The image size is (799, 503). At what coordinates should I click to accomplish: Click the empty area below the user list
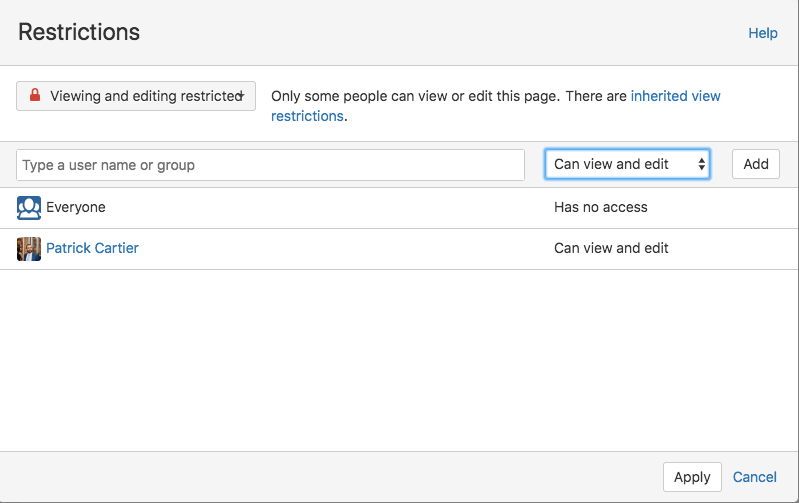(x=400, y=360)
